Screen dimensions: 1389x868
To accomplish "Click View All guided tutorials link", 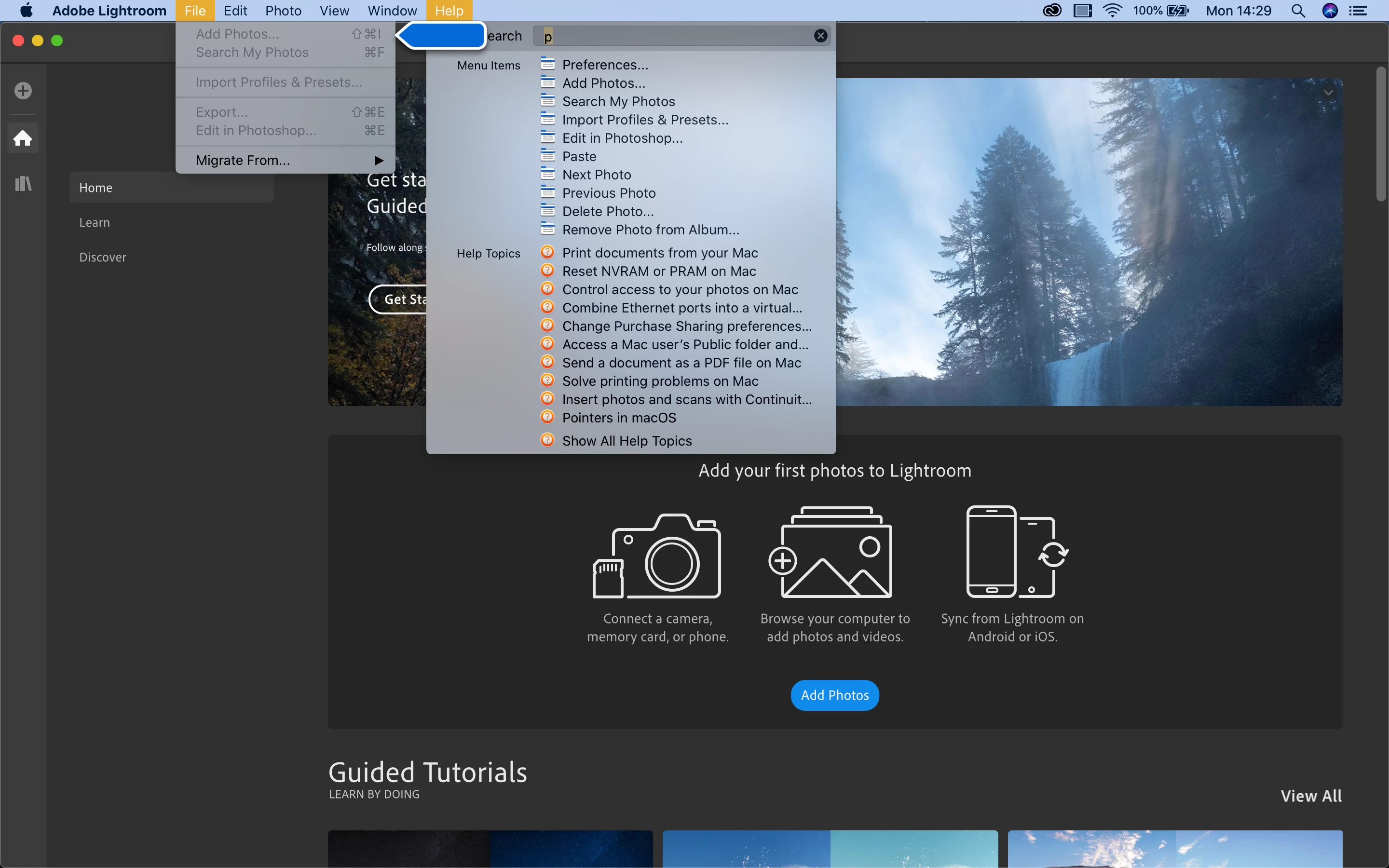I will [x=1311, y=796].
